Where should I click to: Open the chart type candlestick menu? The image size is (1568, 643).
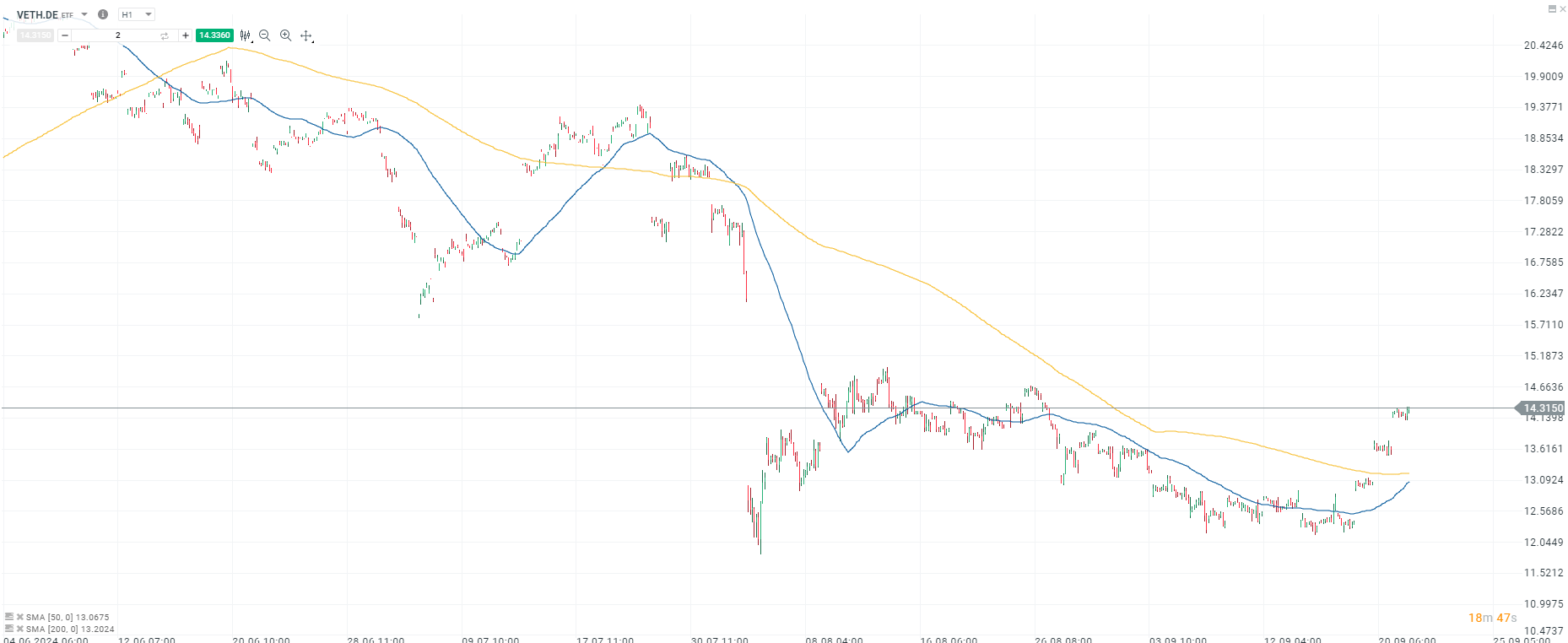pyautogui.click(x=246, y=35)
